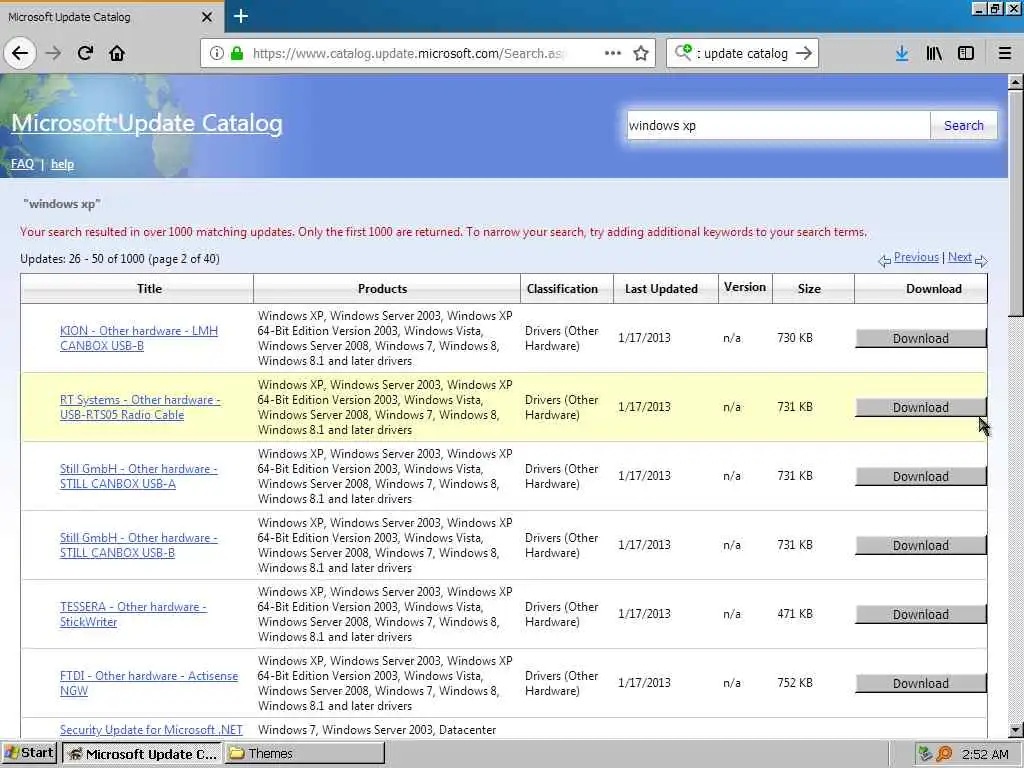The width and height of the screenshot is (1024, 768).
Task: Click the taskbar clock showing 2:52 AM
Action: point(984,754)
